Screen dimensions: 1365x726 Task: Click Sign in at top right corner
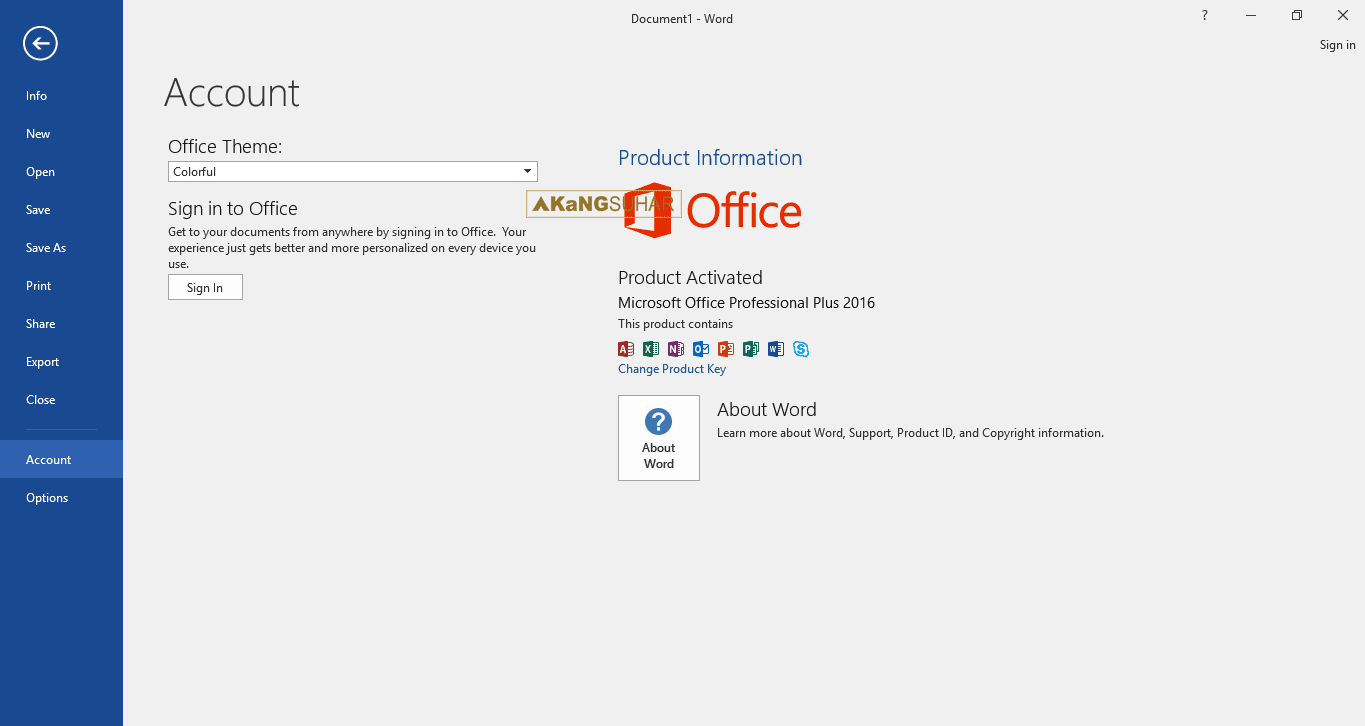[x=1337, y=44]
